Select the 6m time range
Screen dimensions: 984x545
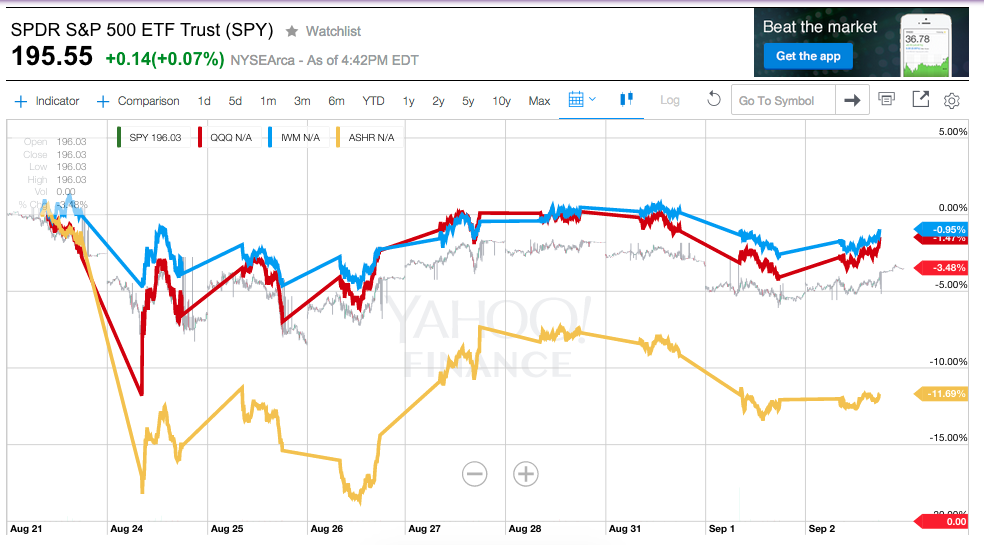coord(336,101)
